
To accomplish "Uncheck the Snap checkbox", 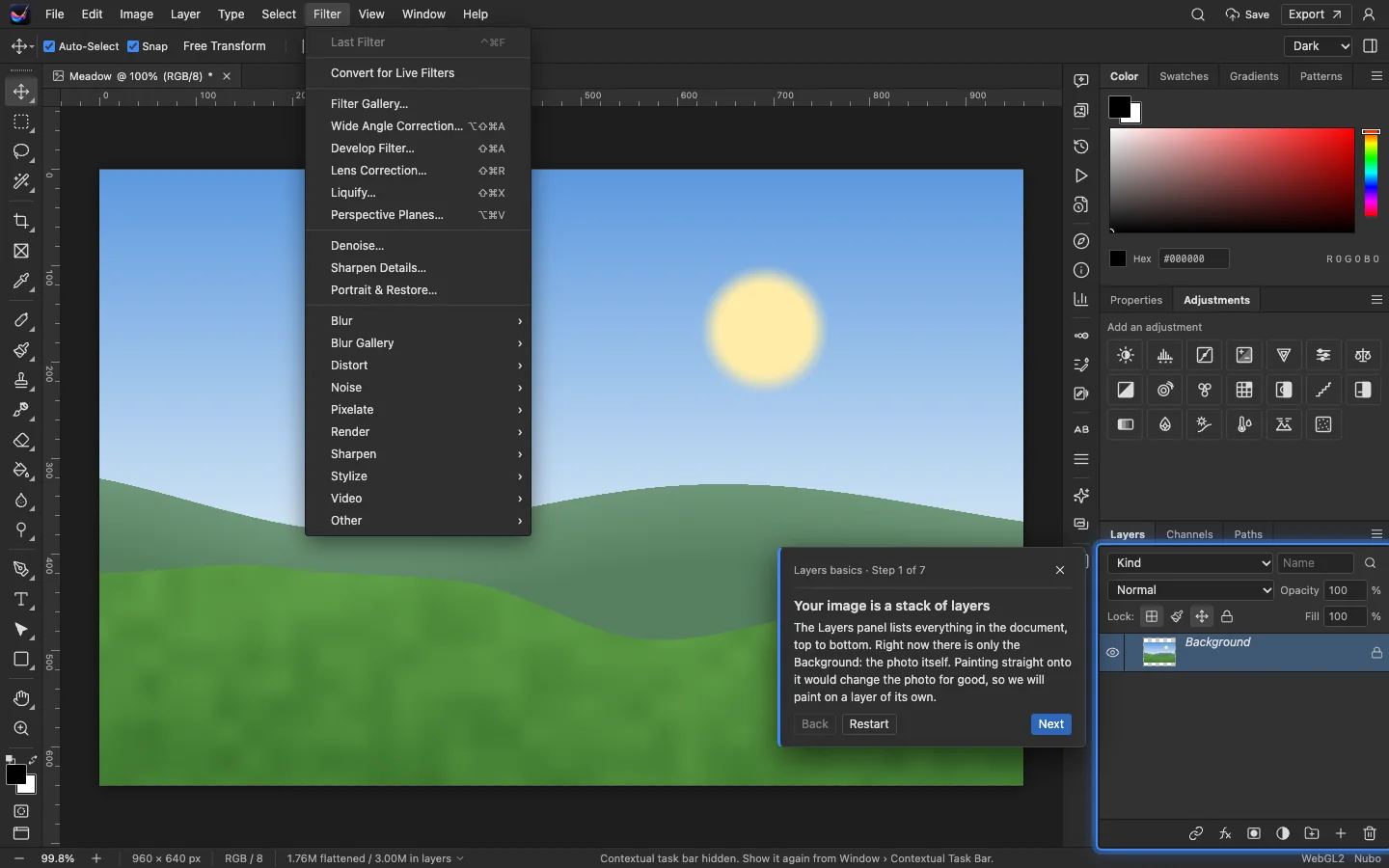I will (x=133, y=46).
